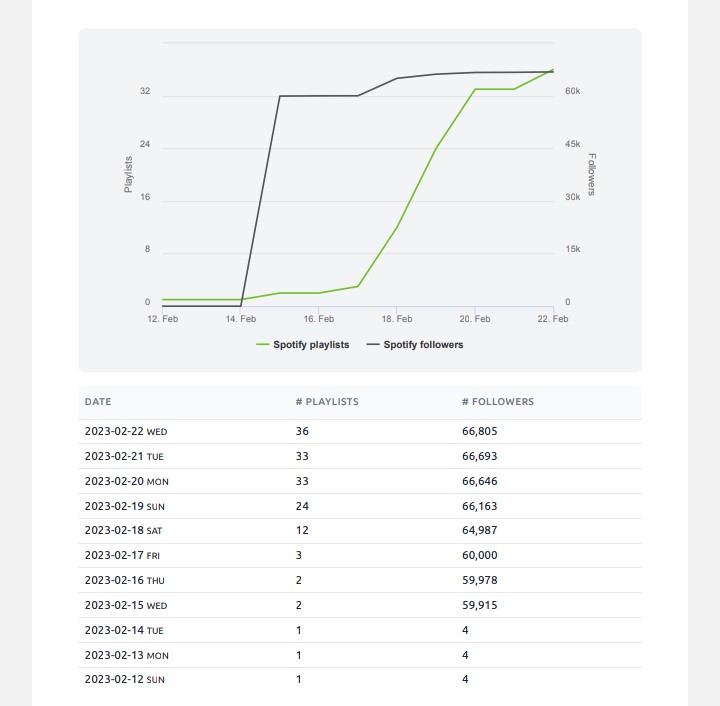Click the 2 playlists value on 2023-02-16
720x706 pixels.
(299, 580)
